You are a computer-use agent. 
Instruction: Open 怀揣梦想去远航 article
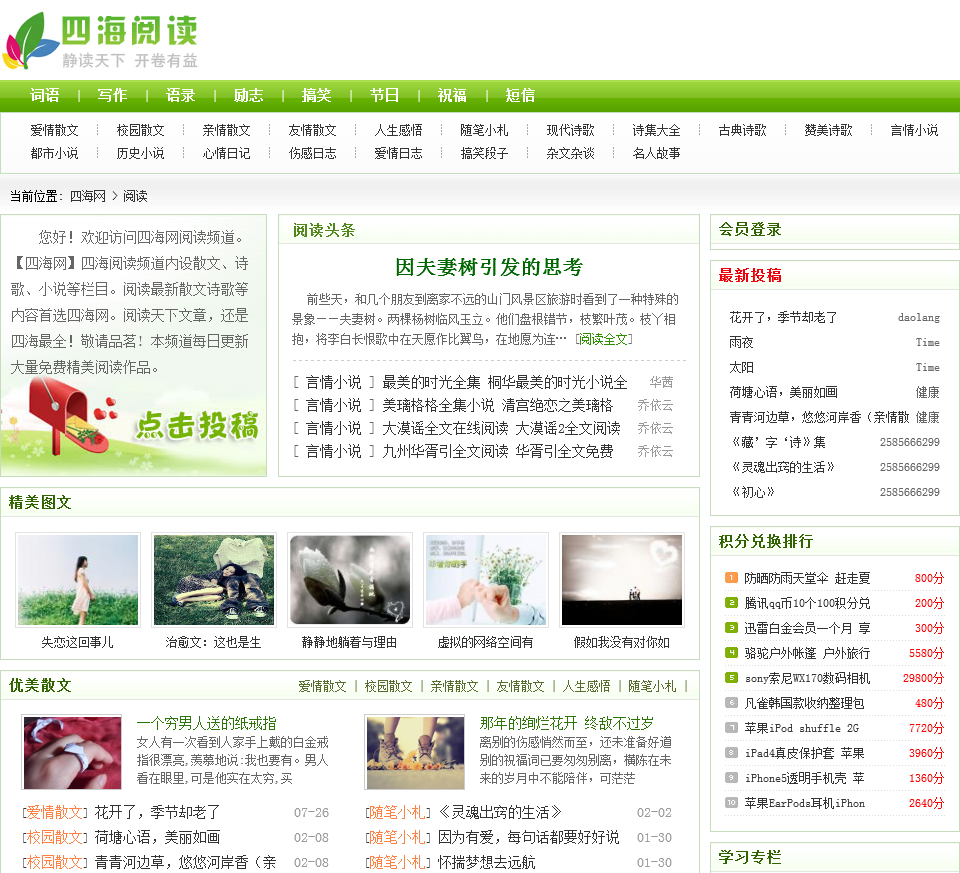pos(486,862)
